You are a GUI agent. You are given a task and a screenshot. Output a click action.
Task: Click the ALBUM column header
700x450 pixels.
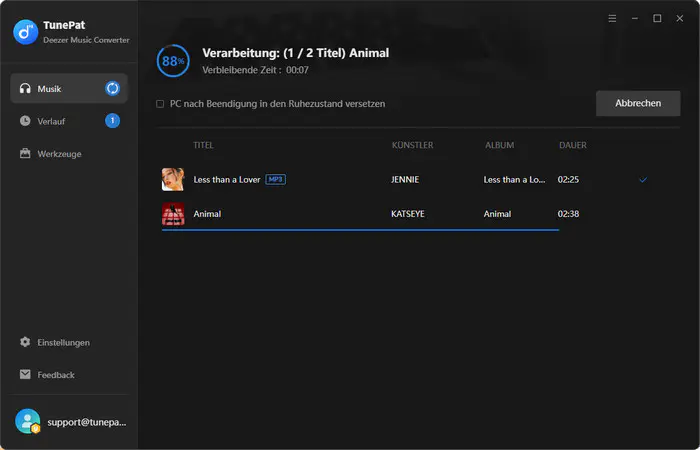click(x=500, y=145)
